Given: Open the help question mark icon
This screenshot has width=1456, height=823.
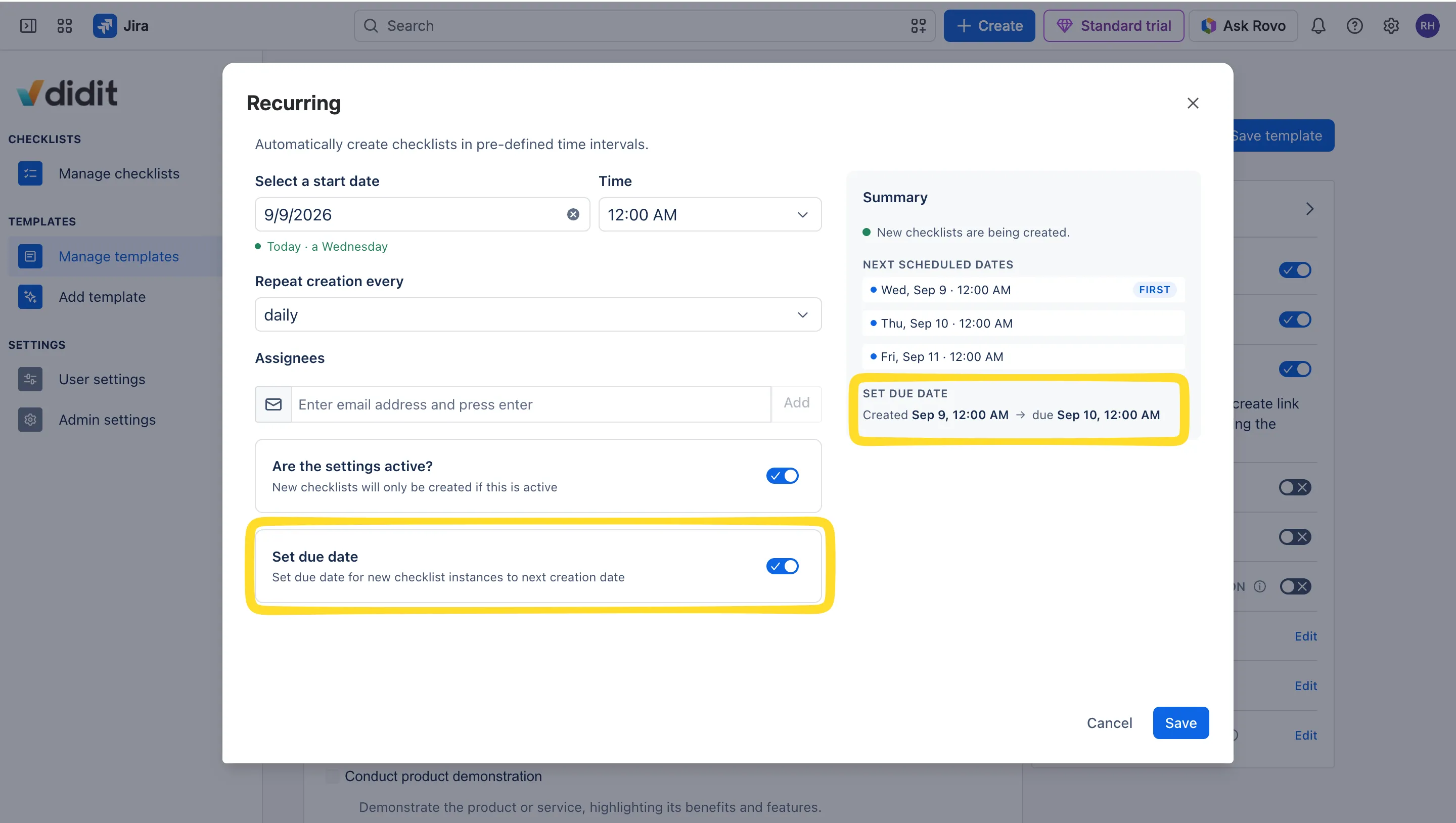Looking at the screenshot, I should [1355, 26].
